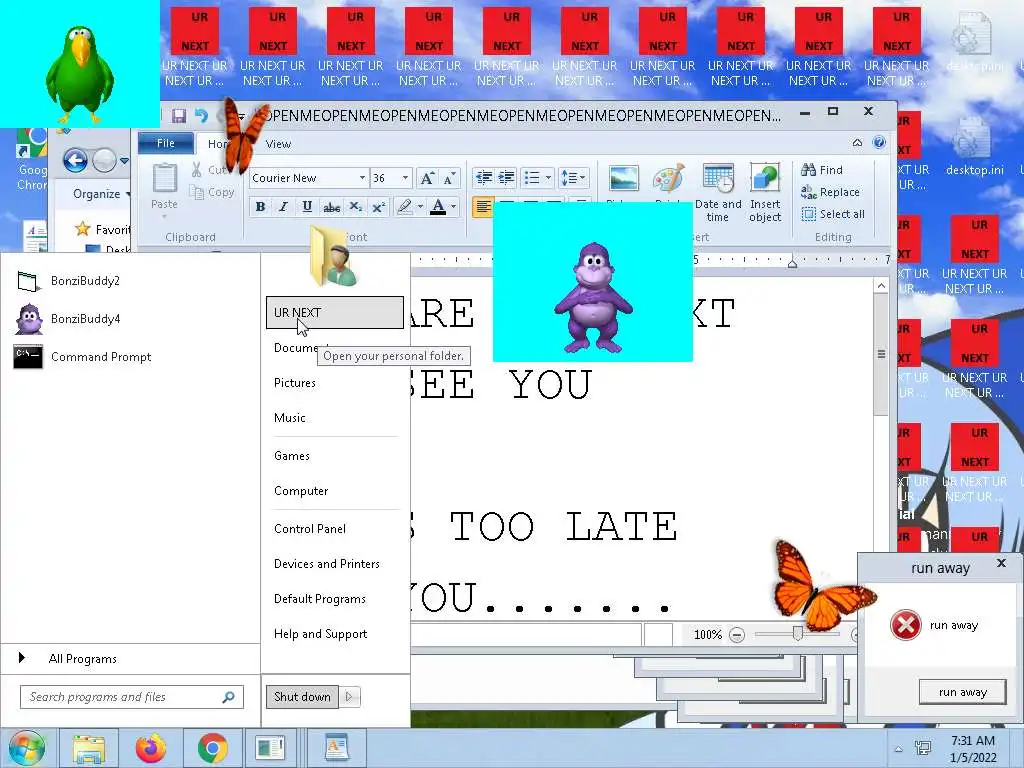The height and width of the screenshot is (768, 1024).
Task: Click the Replace button in Editing group
Action: pos(830,192)
